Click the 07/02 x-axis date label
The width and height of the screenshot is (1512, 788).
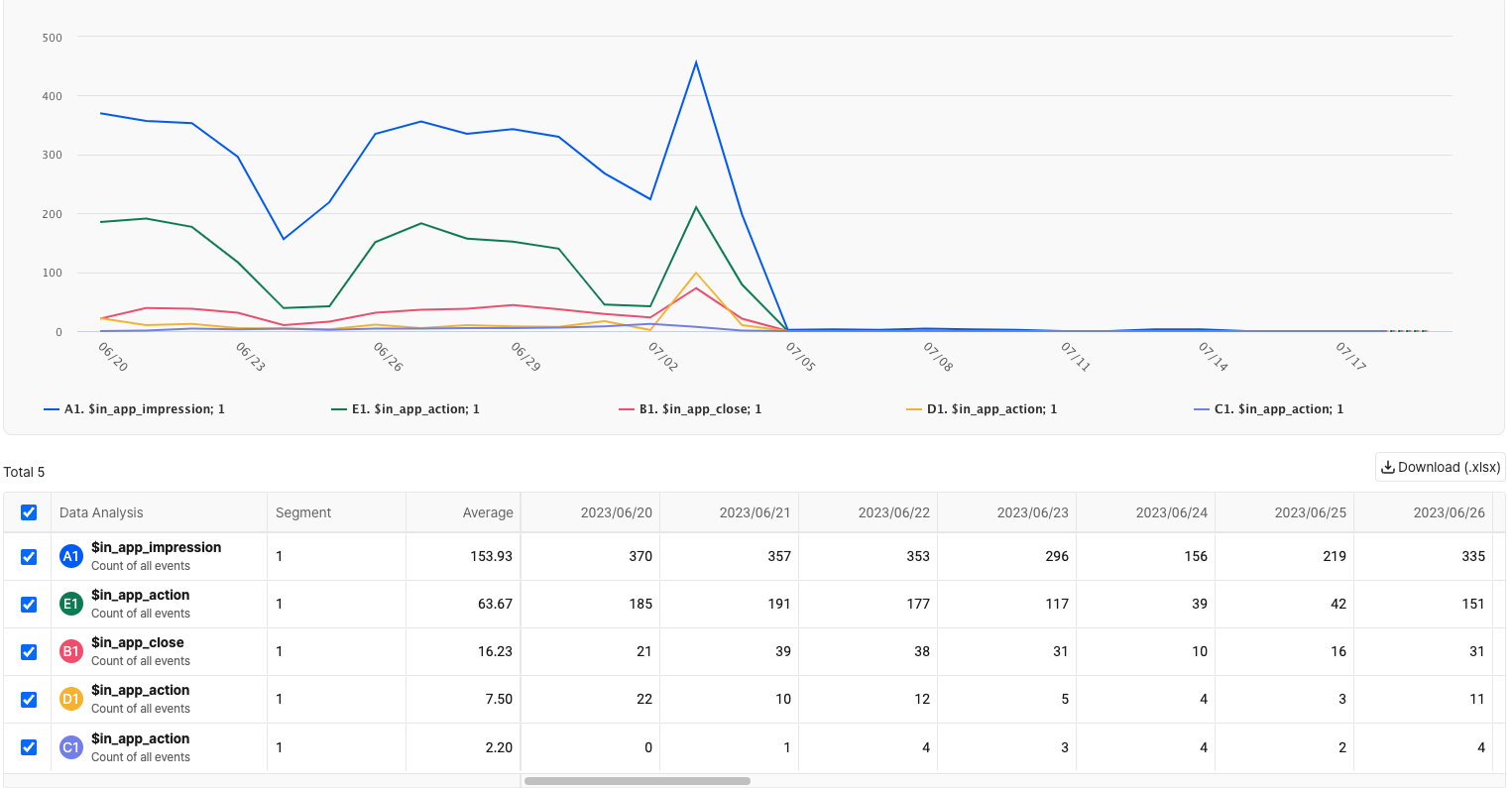(x=662, y=357)
